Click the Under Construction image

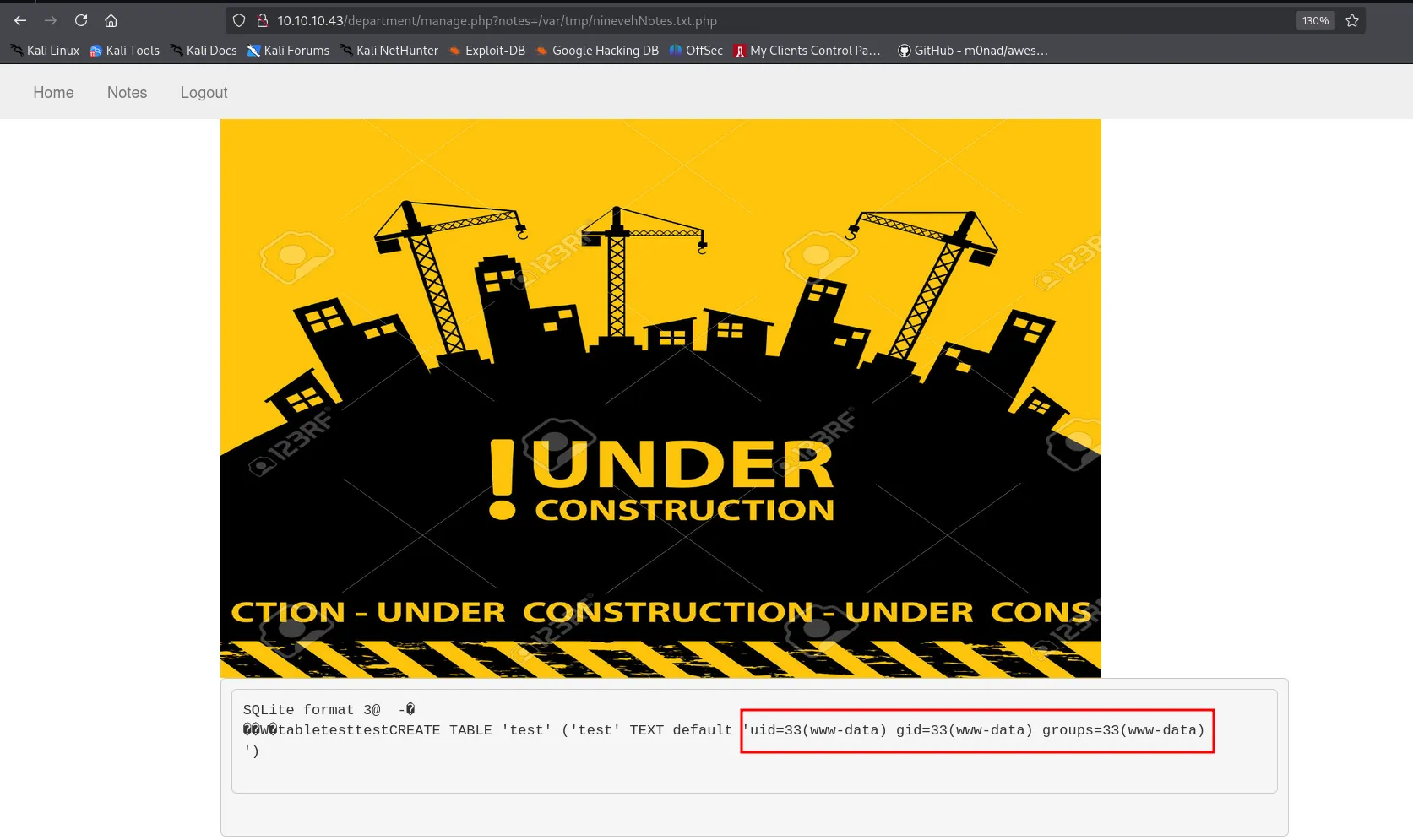(x=660, y=398)
